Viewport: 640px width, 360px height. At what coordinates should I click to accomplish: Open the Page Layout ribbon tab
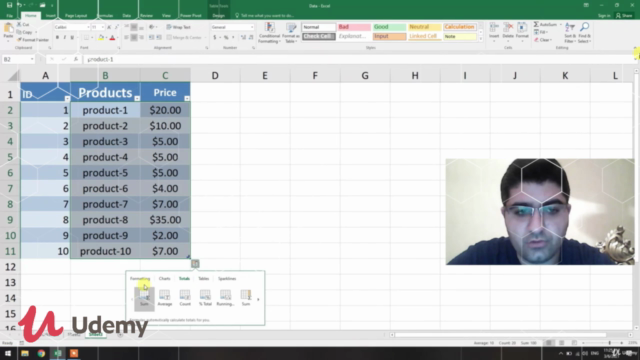pos(76,16)
